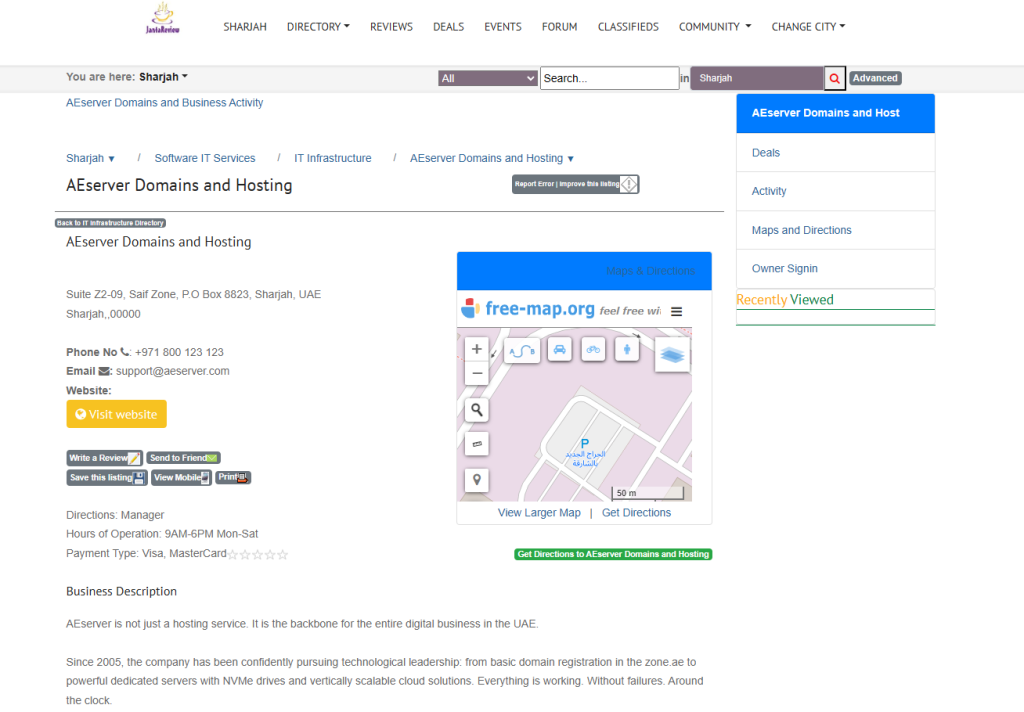This screenshot has width=1024, height=712.
Task: Click the map location pin tool
Action: tap(477, 480)
